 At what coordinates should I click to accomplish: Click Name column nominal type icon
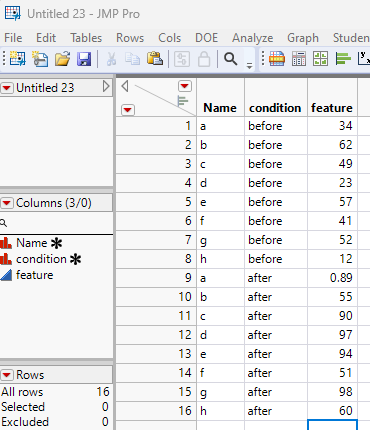click(6, 243)
